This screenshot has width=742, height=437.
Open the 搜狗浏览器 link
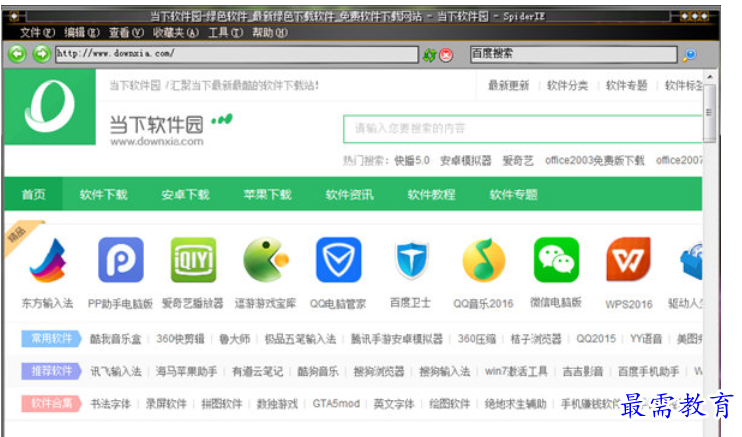379,372
